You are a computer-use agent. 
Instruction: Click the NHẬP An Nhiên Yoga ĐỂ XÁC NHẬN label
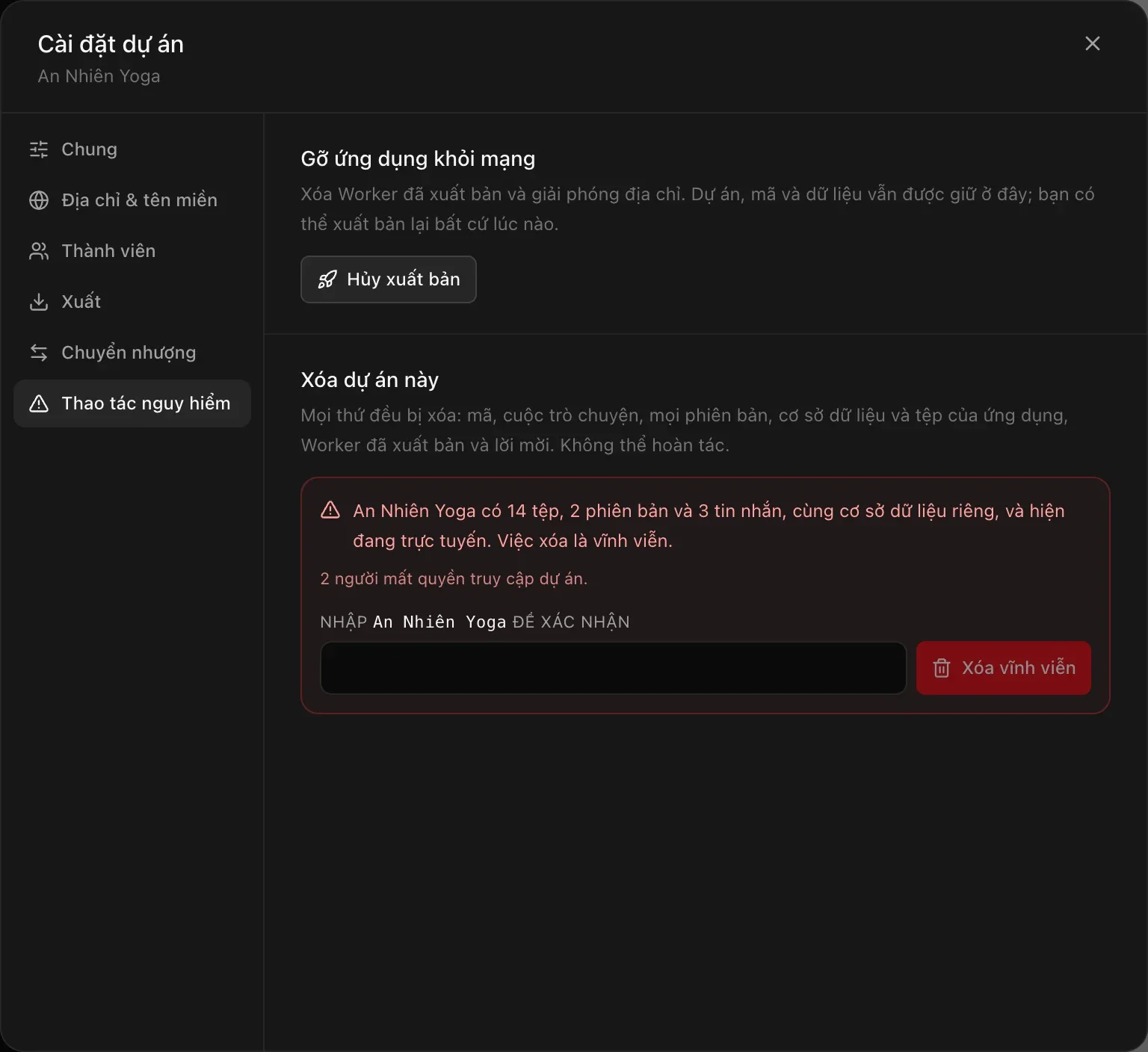pos(475,622)
